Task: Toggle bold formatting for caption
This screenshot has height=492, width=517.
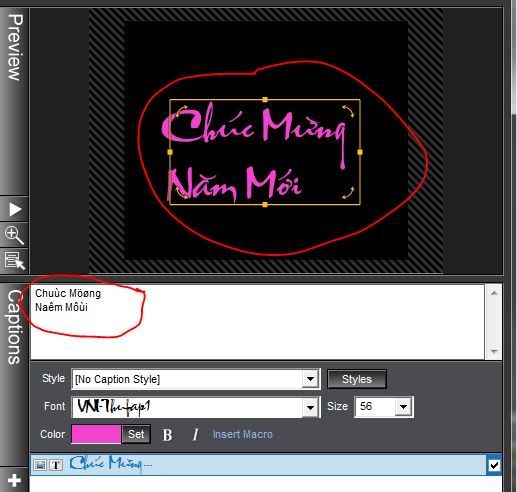Action: (x=167, y=435)
